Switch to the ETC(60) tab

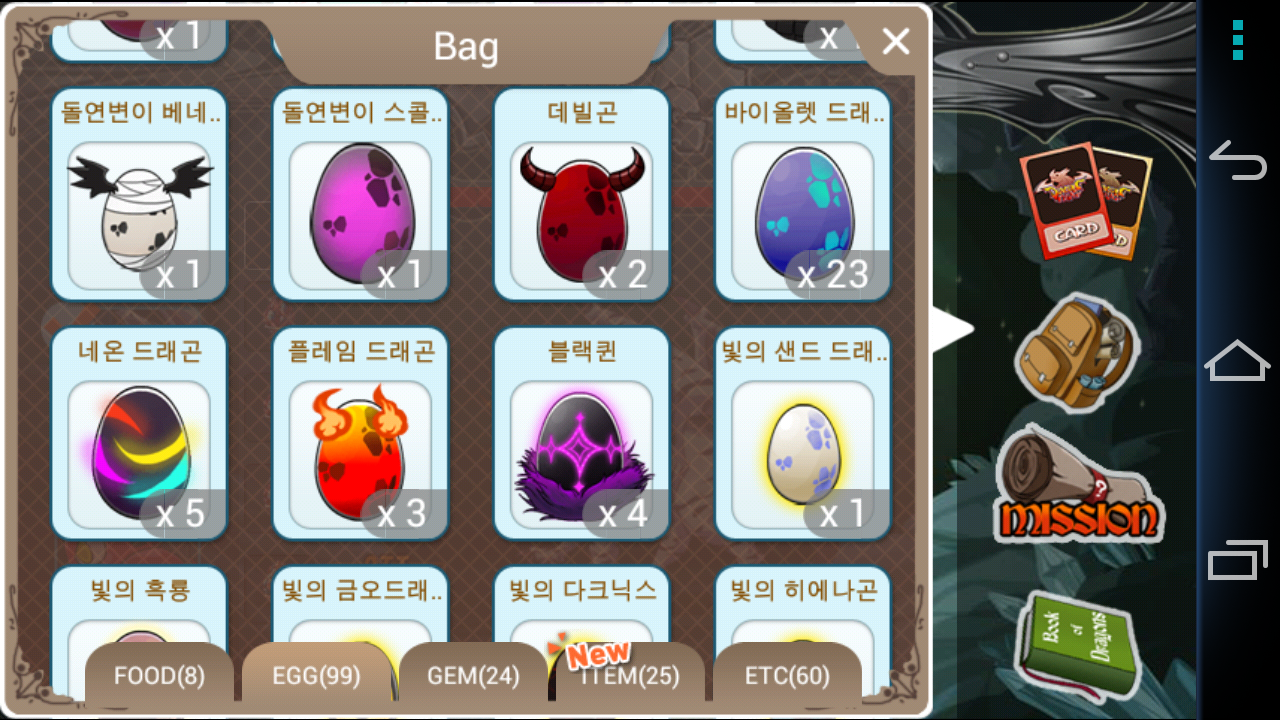(x=787, y=676)
